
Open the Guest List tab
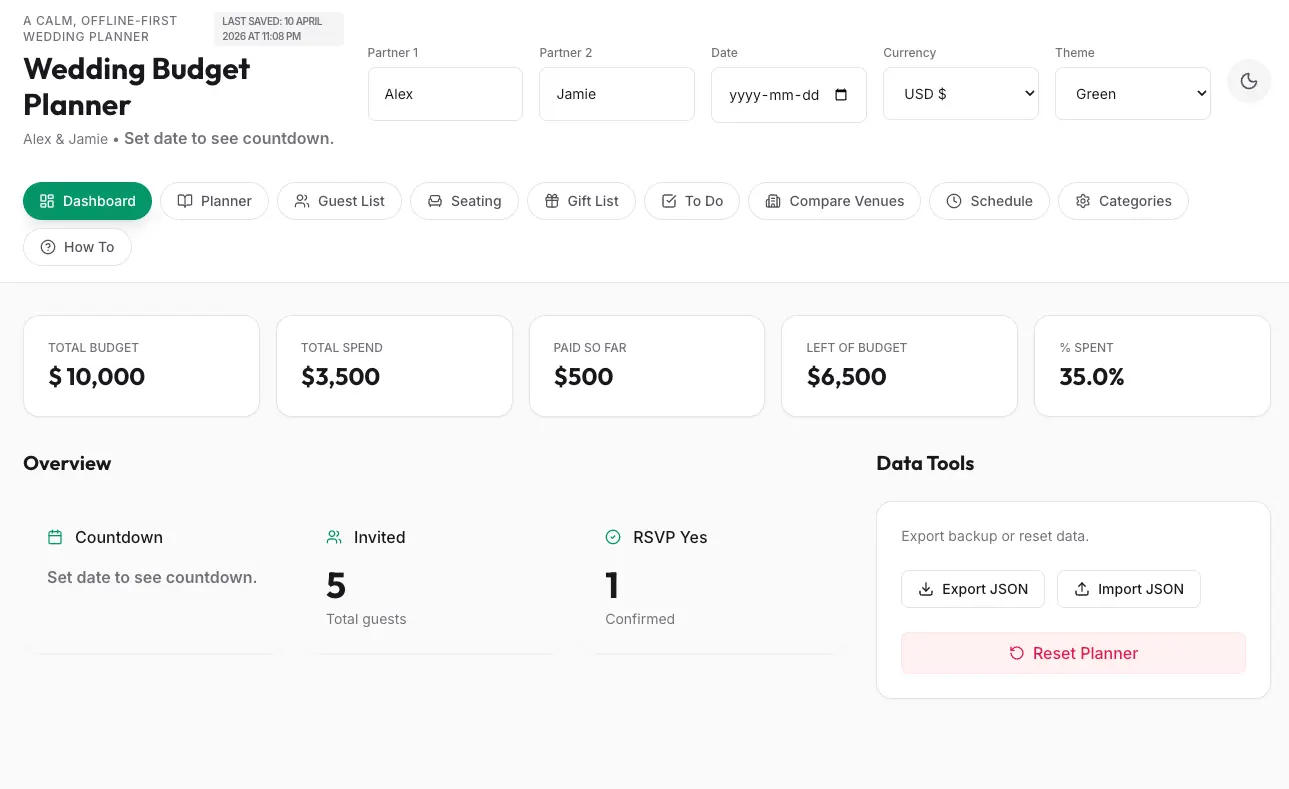pos(339,201)
